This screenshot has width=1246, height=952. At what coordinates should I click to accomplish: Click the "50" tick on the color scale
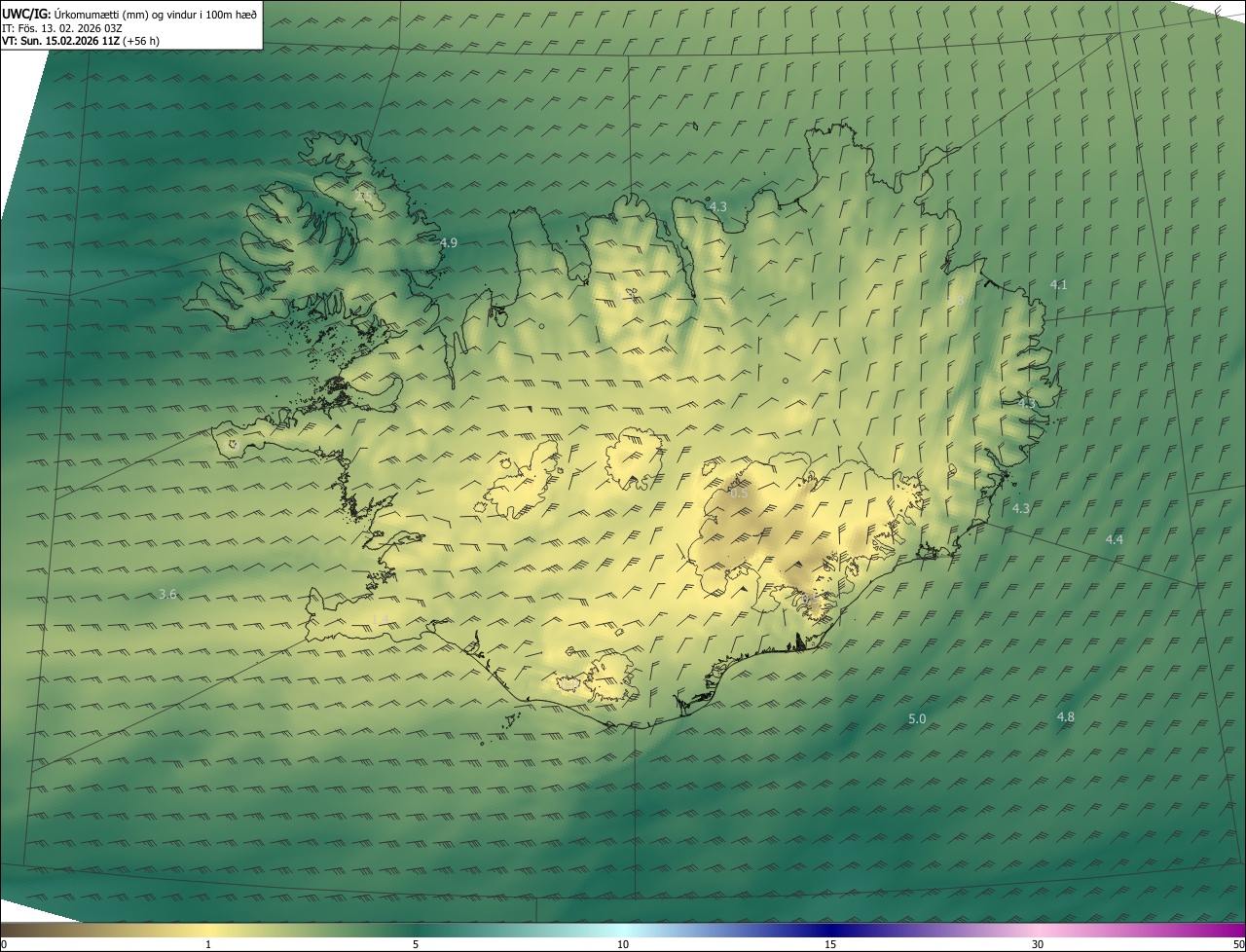(1238, 944)
